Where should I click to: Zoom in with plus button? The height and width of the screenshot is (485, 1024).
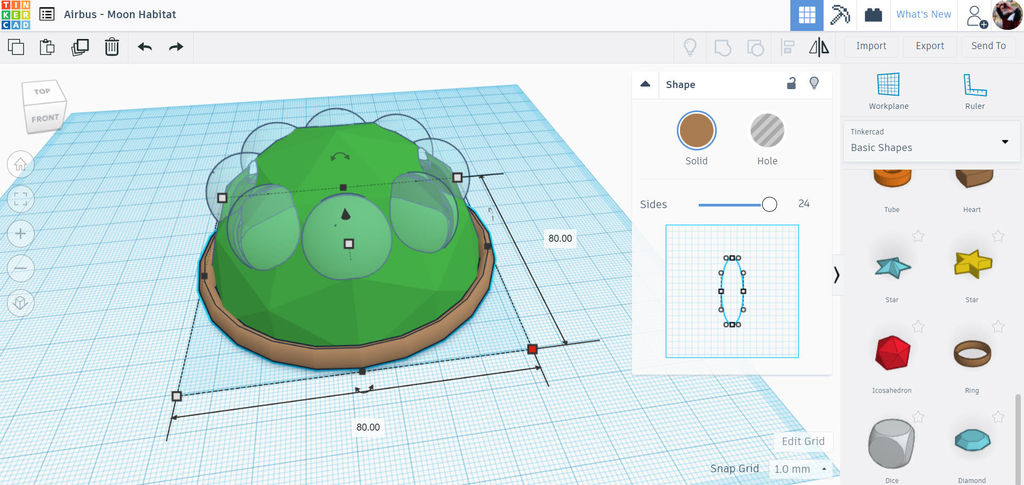pyautogui.click(x=21, y=234)
